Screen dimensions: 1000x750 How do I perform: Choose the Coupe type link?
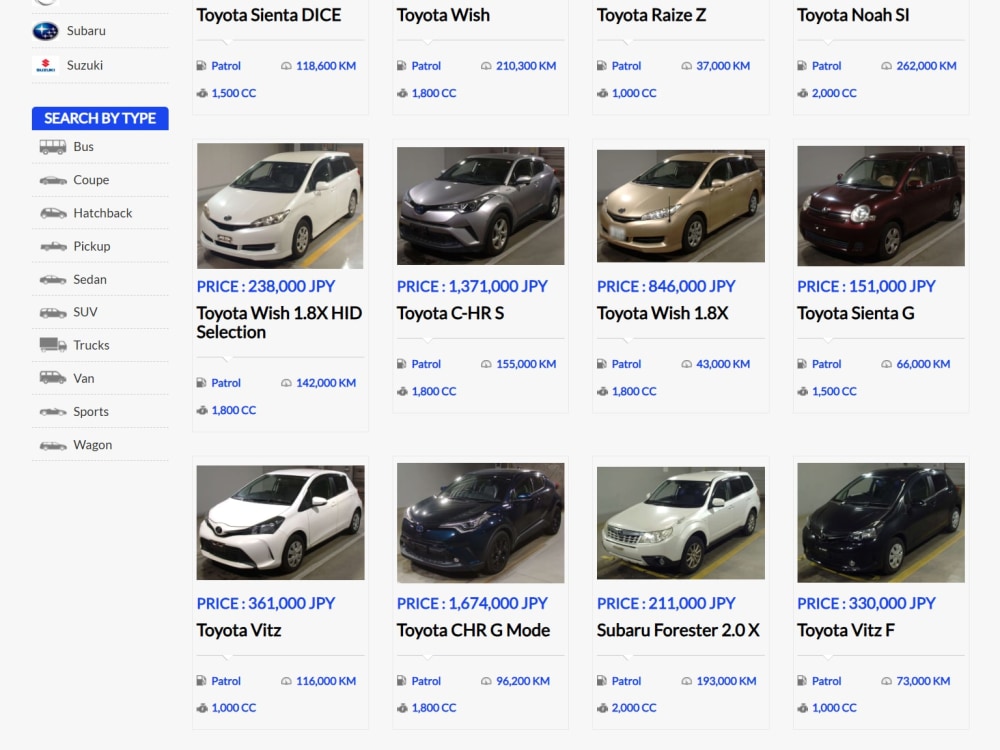point(91,180)
